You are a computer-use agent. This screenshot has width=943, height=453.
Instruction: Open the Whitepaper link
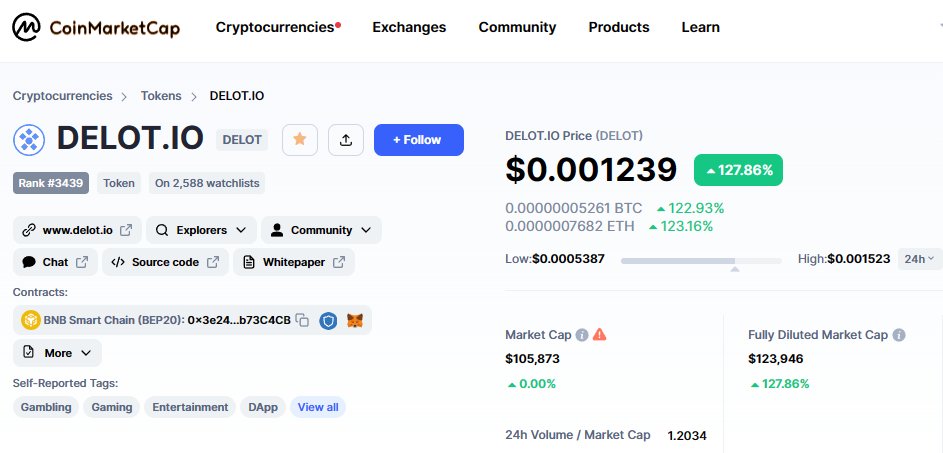point(294,262)
